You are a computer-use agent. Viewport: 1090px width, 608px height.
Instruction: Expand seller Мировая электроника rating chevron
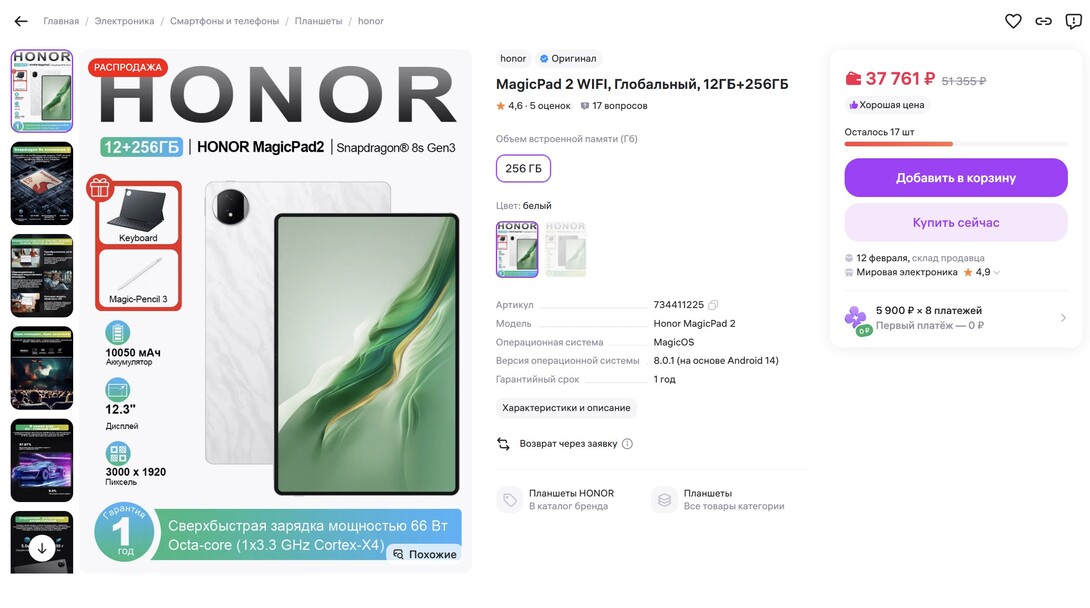click(x=997, y=272)
